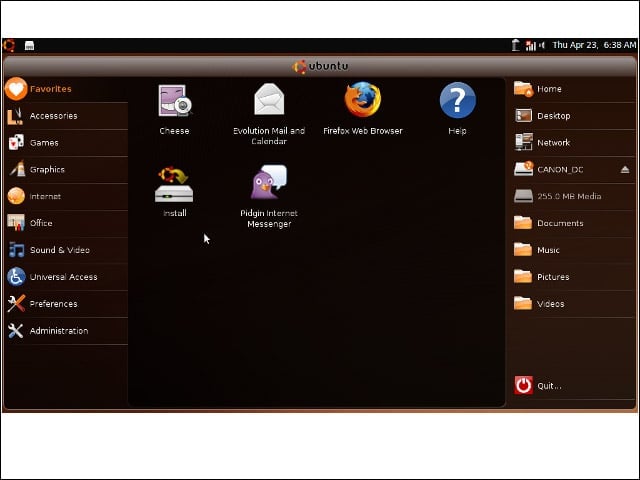The image size is (640, 480).
Task: Open Preferences category label
Action: click(x=53, y=304)
